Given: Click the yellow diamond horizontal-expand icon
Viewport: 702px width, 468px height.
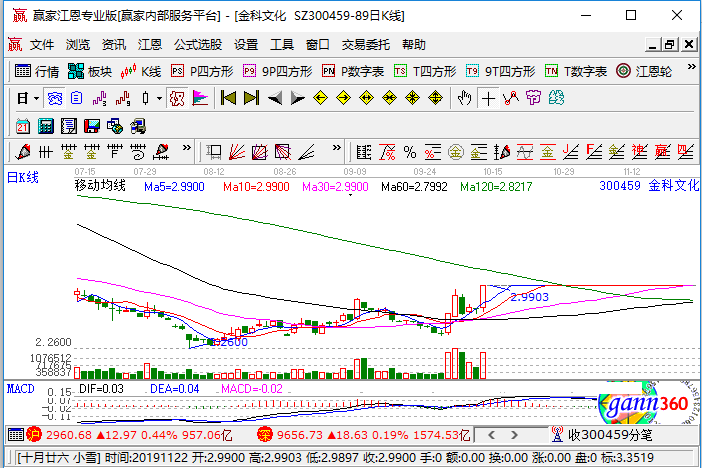Looking at the screenshot, I should (367, 98).
